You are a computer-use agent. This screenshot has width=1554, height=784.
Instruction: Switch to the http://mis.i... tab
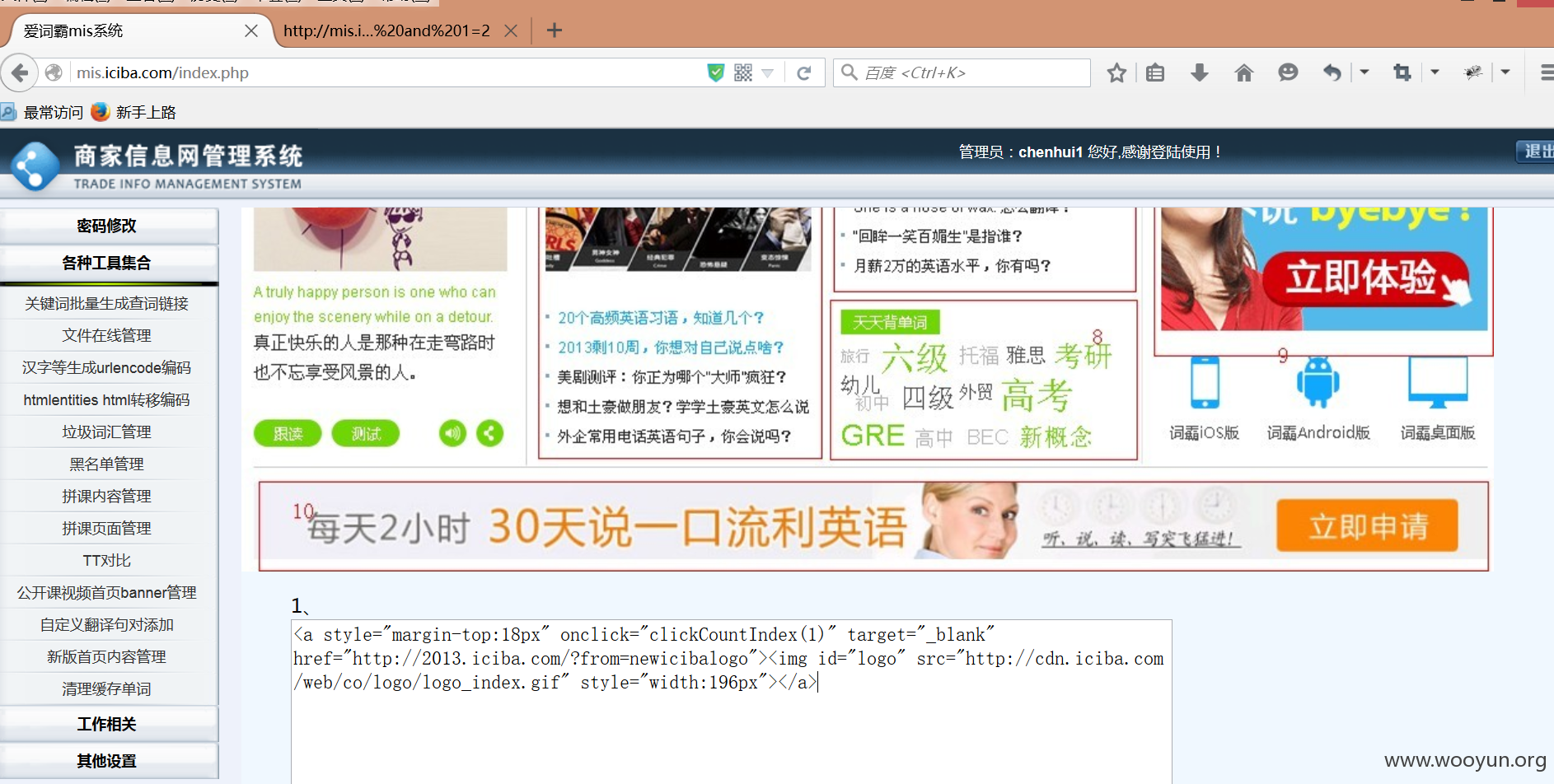click(387, 31)
